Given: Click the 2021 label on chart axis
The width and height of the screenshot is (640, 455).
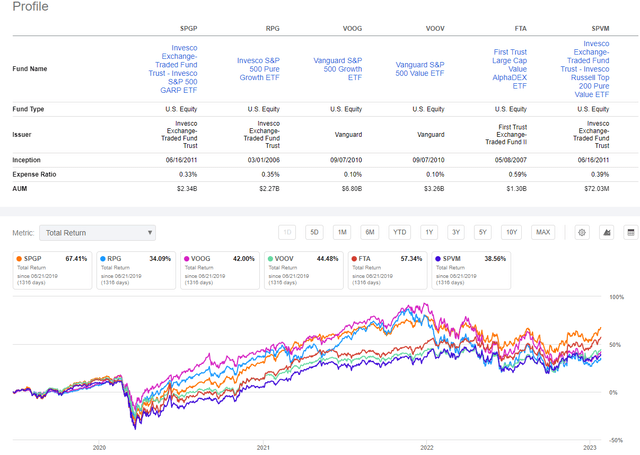Looking at the screenshot, I should [263, 448].
